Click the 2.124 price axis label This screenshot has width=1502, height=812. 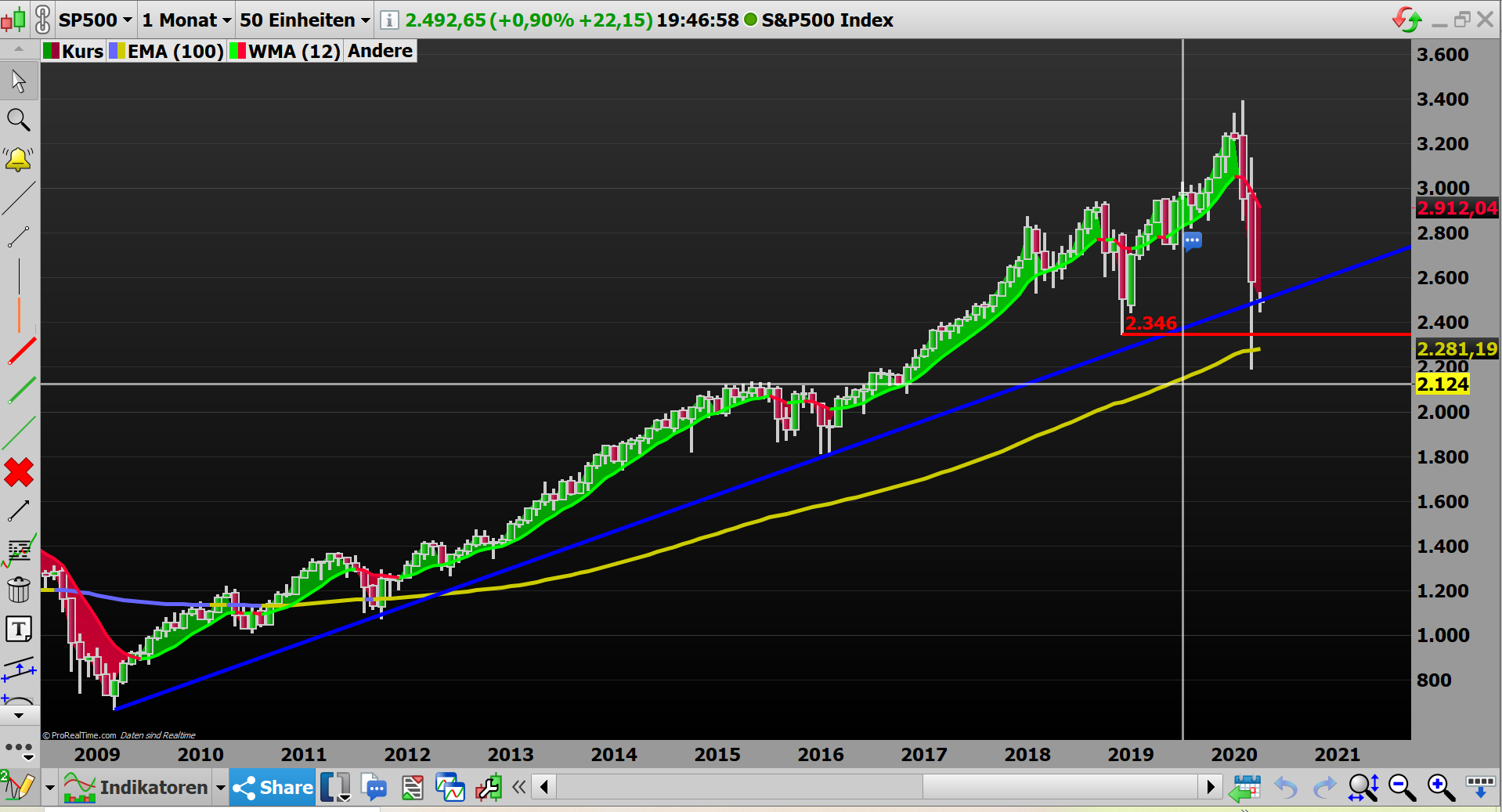pos(1442,384)
